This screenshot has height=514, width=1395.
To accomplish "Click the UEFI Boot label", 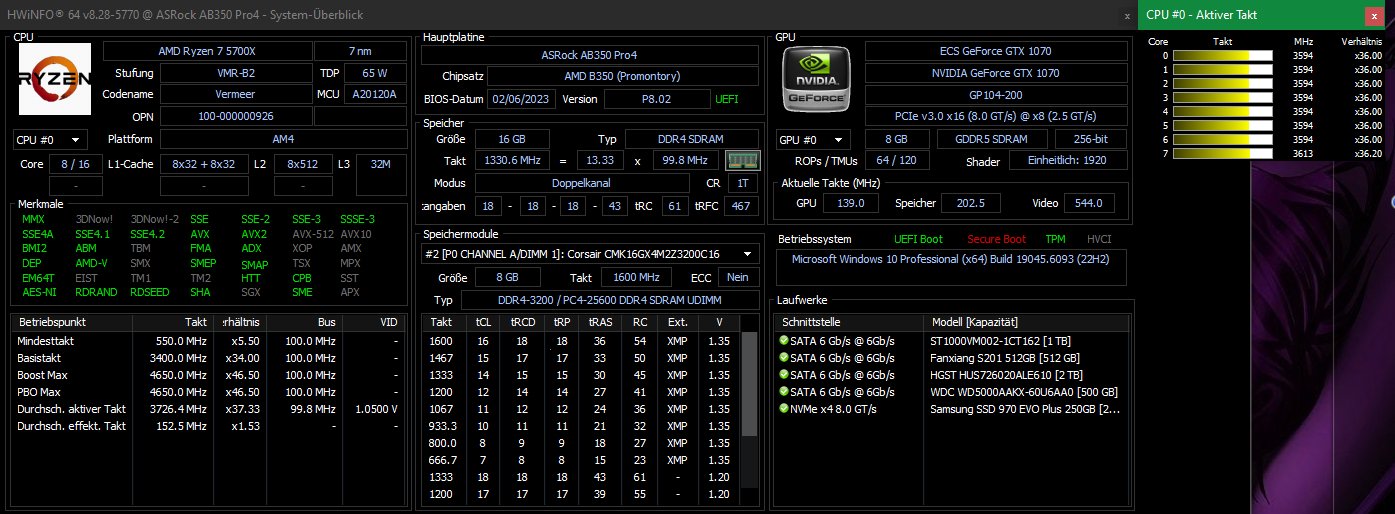I will 918,239.
